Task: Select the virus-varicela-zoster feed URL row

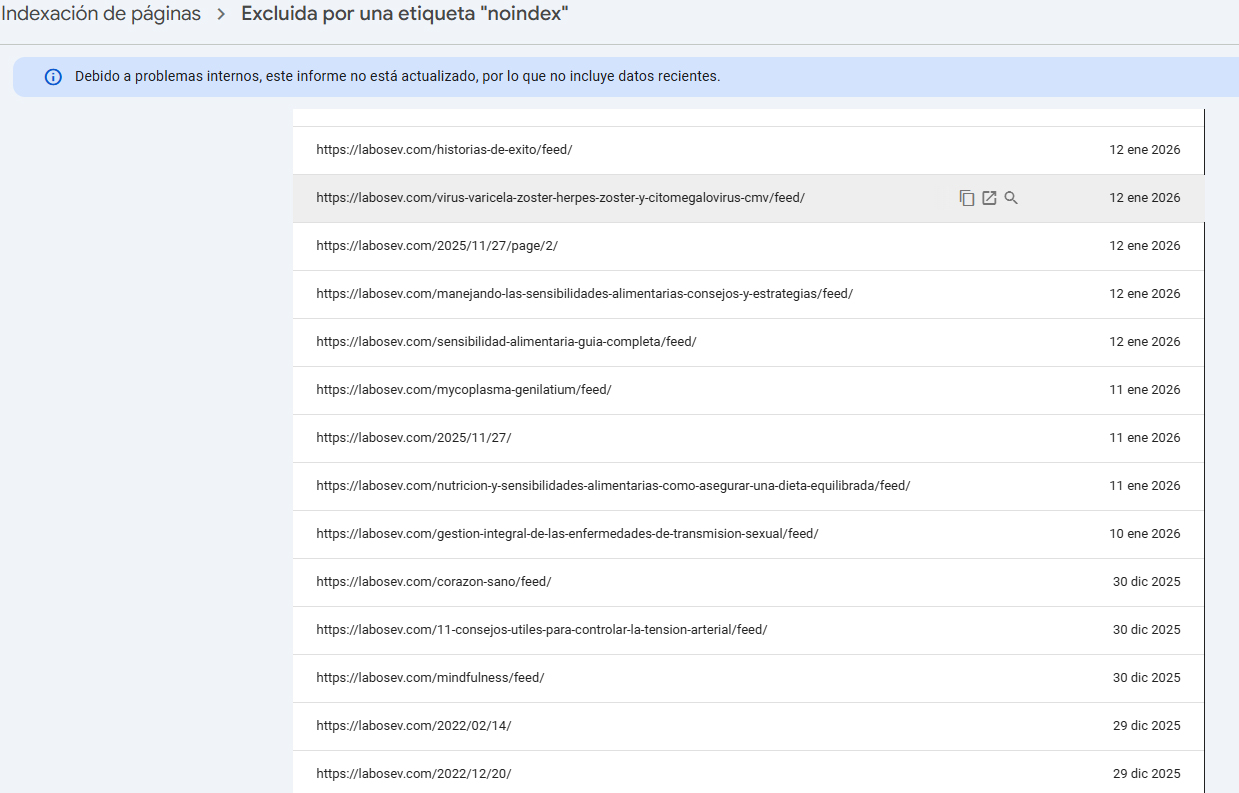Action: click(748, 198)
